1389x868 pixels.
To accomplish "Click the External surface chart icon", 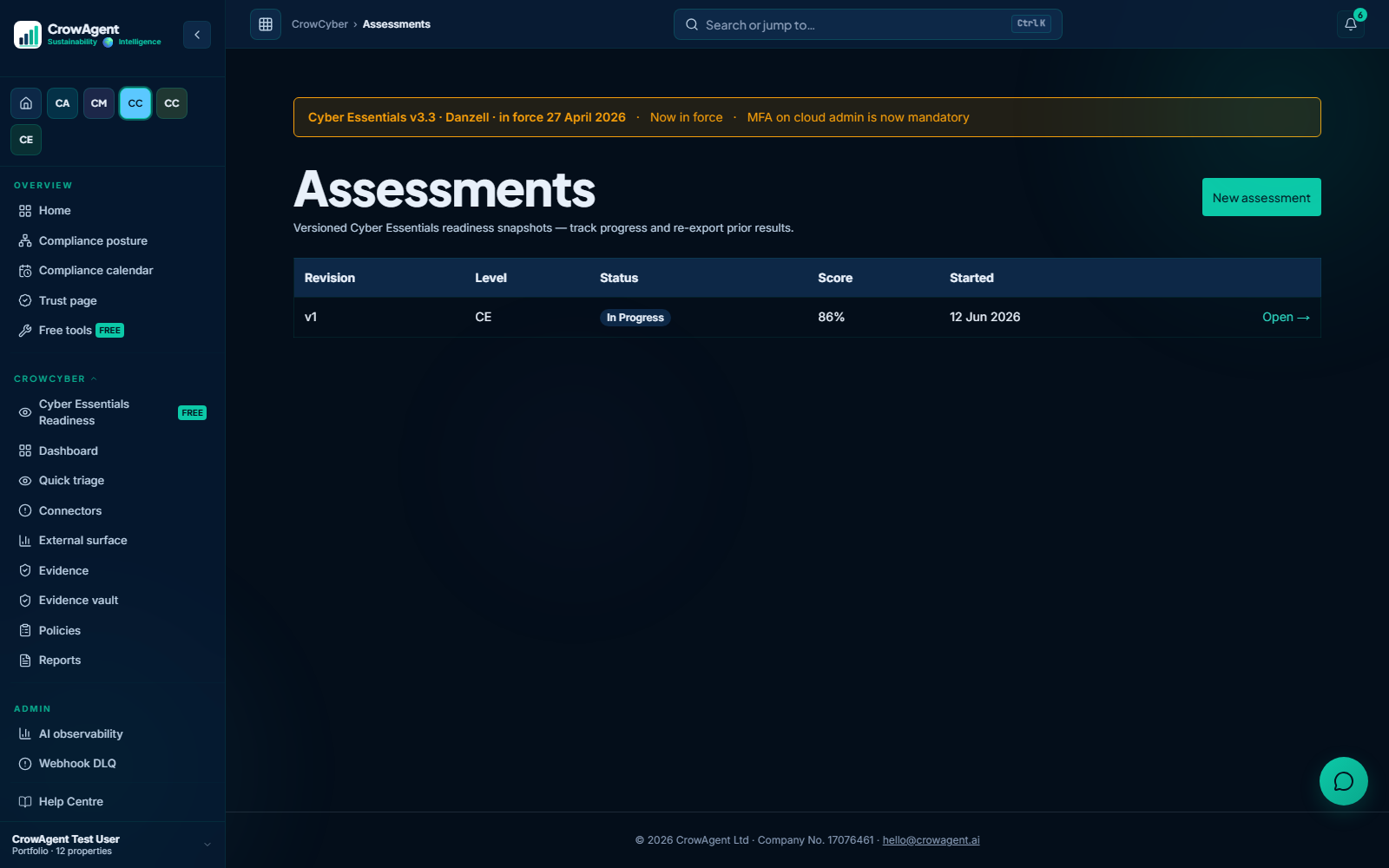I will (25, 541).
